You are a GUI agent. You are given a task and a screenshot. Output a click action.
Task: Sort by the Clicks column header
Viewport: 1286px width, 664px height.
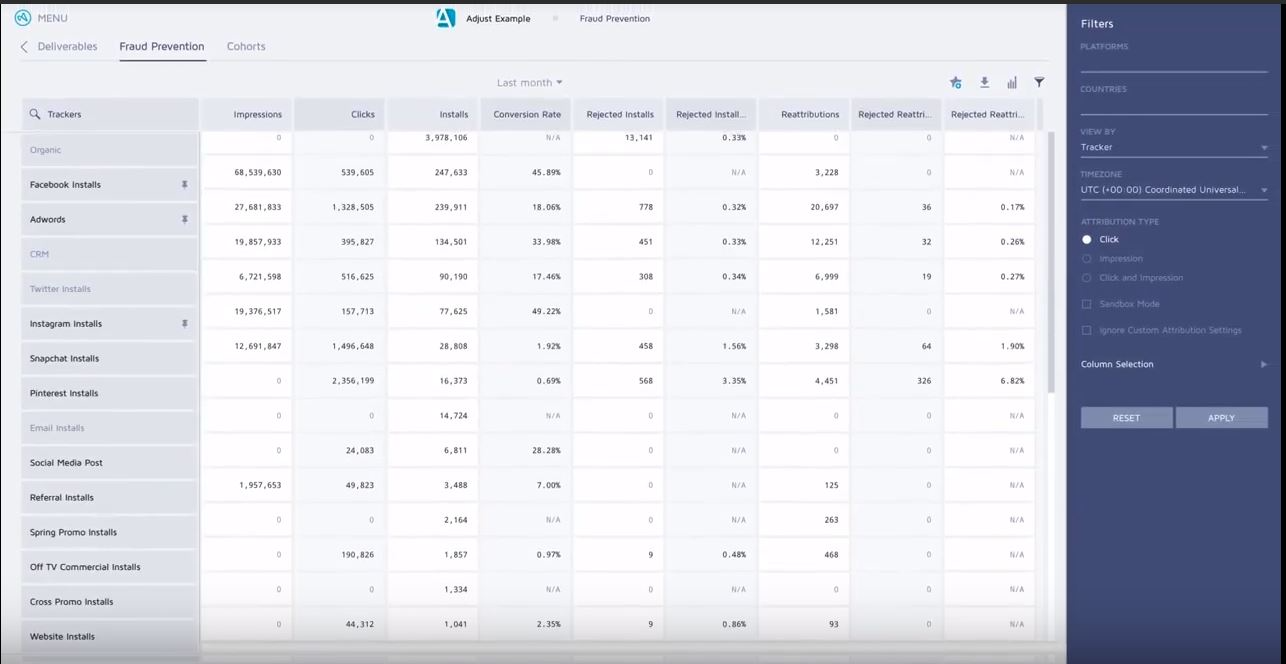click(340, 114)
